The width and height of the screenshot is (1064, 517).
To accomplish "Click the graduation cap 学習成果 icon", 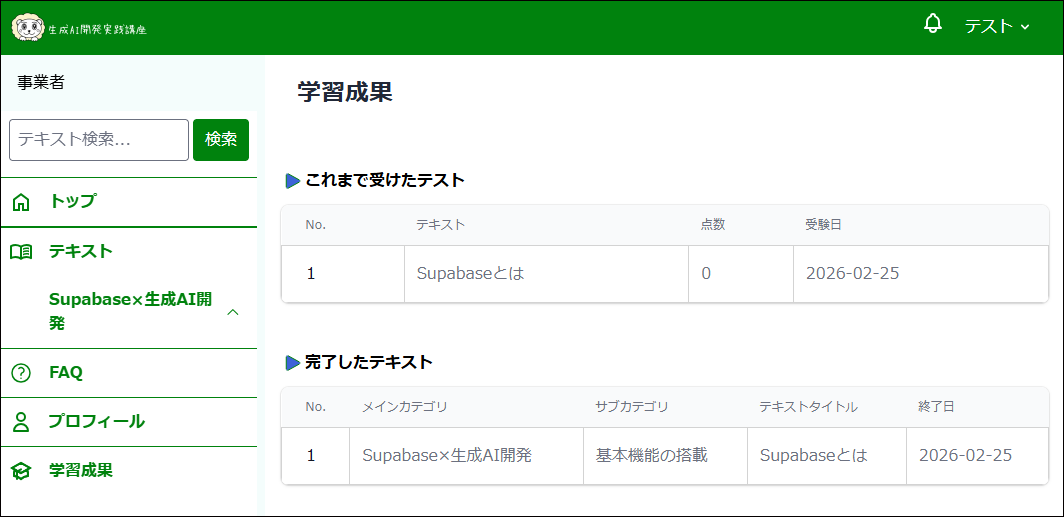I will click(x=21, y=471).
